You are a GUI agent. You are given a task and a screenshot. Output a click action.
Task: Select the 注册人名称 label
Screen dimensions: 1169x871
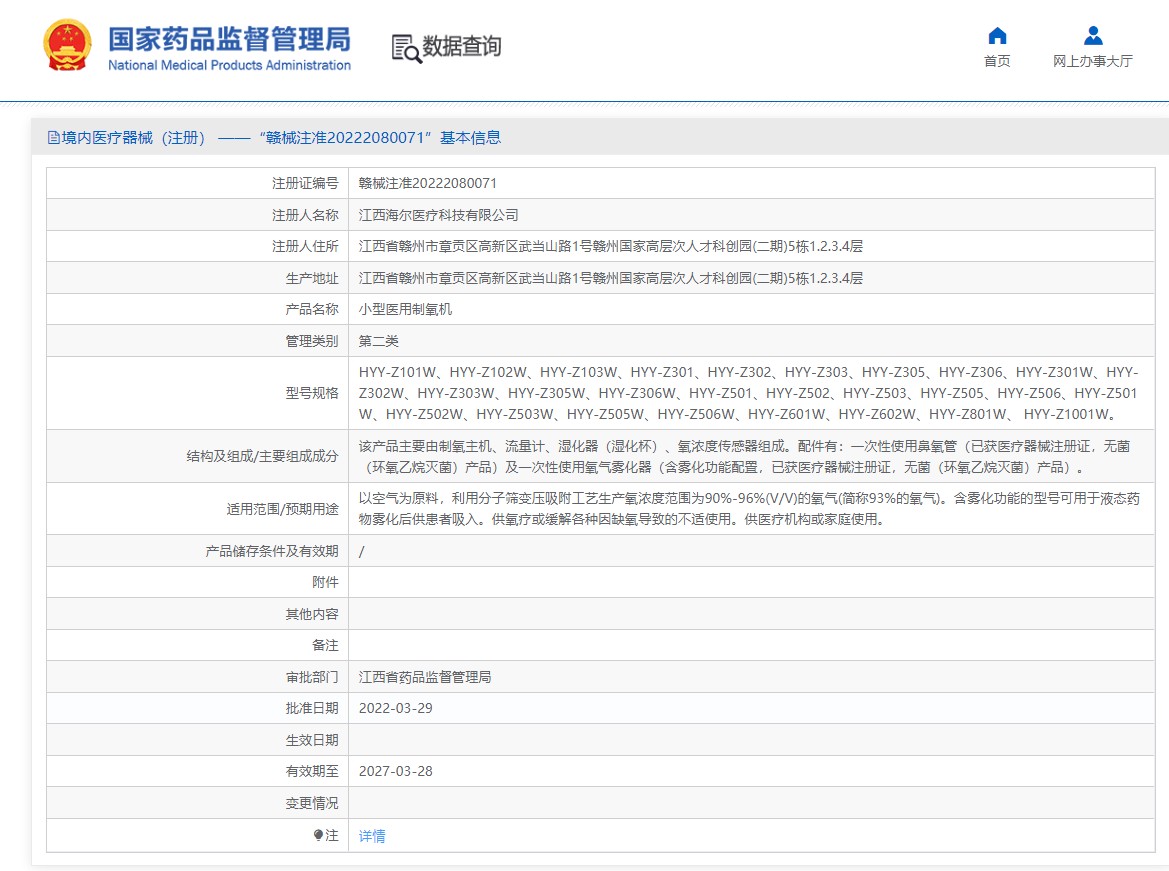(305, 216)
